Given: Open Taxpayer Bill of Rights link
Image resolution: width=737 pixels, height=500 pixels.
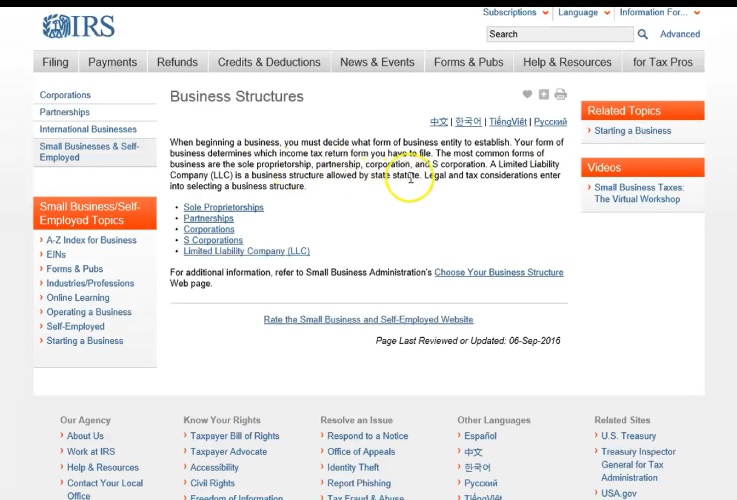Looking at the screenshot, I should 235,436.
